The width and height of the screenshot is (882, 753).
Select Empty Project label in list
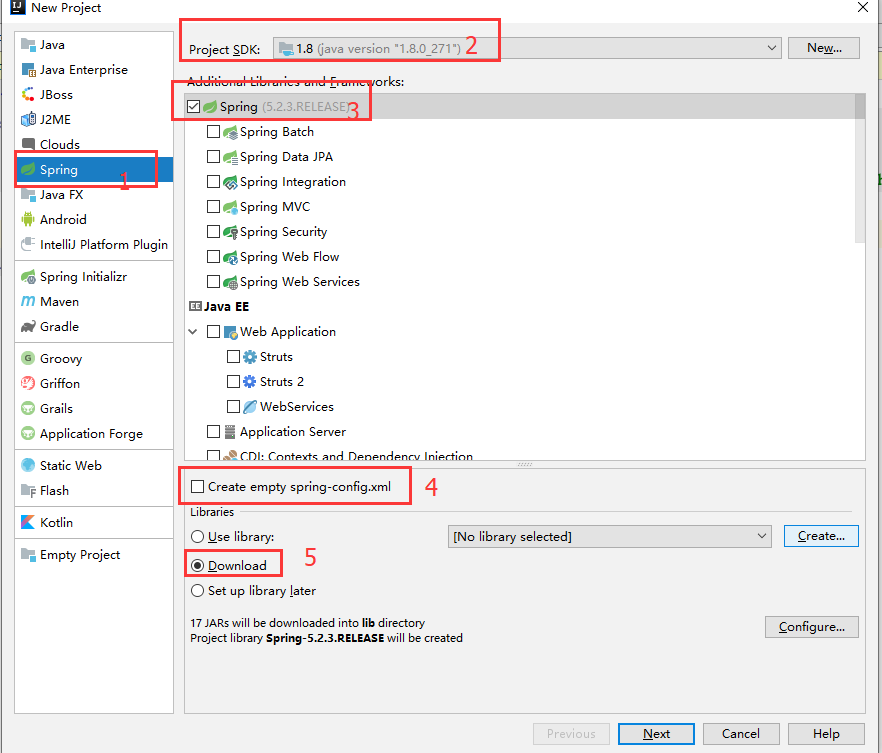pyautogui.click(x=80, y=554)
